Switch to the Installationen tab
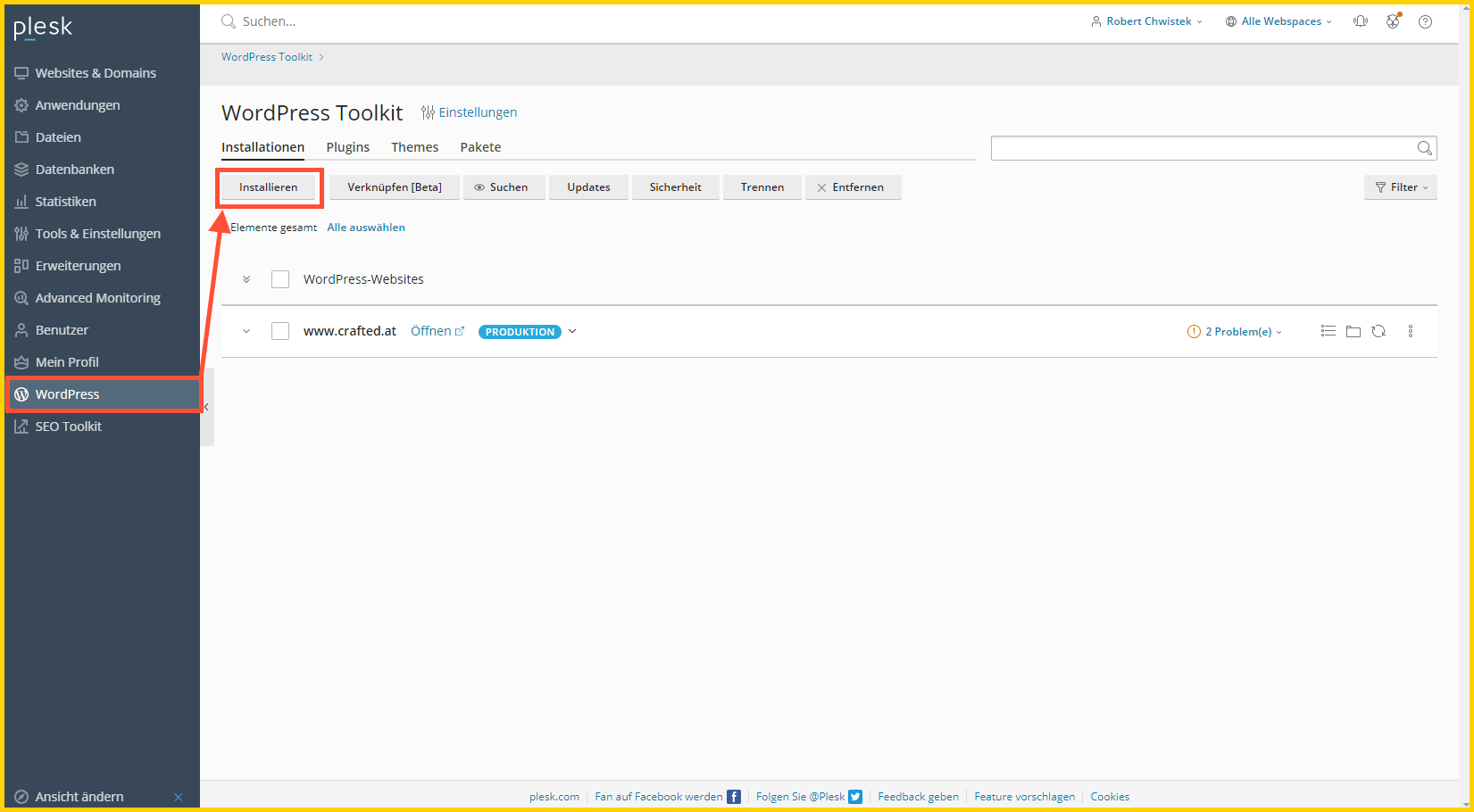This screenshot has width=1474, height=812. pos(262,147)
